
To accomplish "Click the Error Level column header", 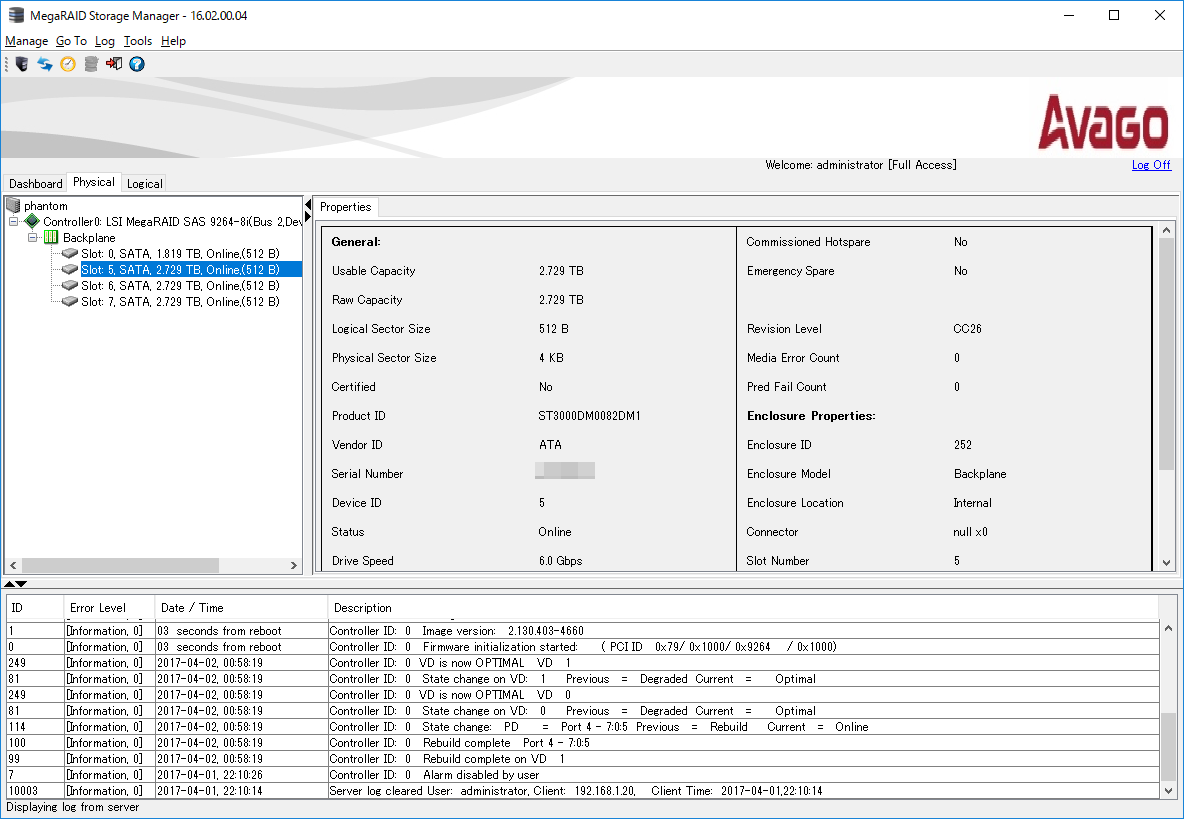I will tap(109, 608).
